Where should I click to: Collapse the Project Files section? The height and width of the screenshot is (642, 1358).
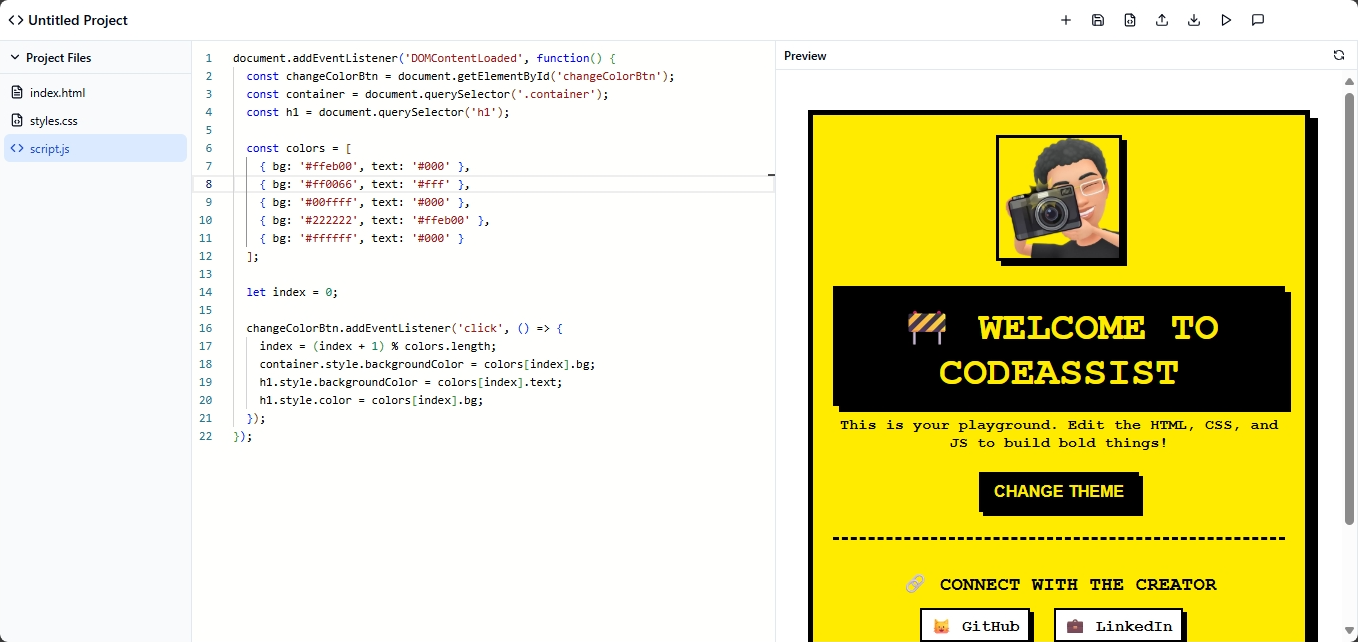point(15,58)
